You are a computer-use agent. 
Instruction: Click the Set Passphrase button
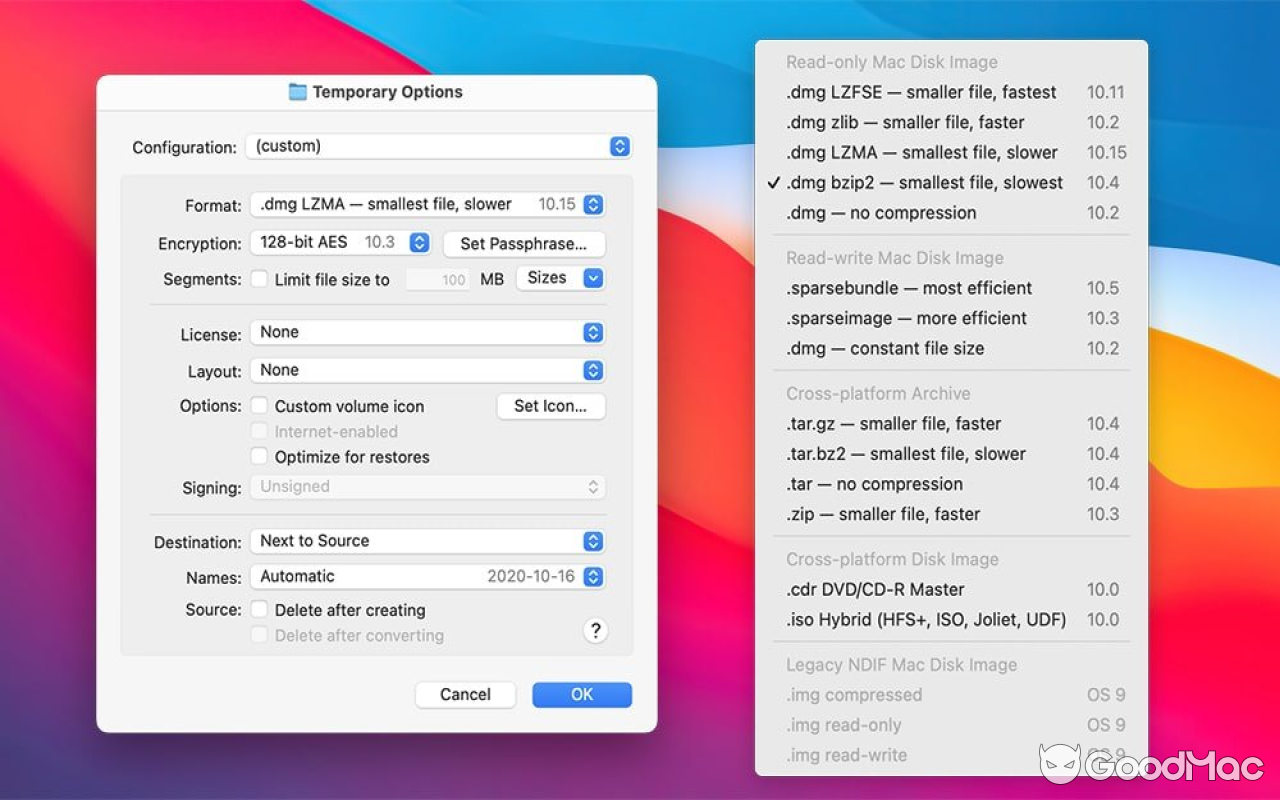pyautogui.click(x=524, y=244)
